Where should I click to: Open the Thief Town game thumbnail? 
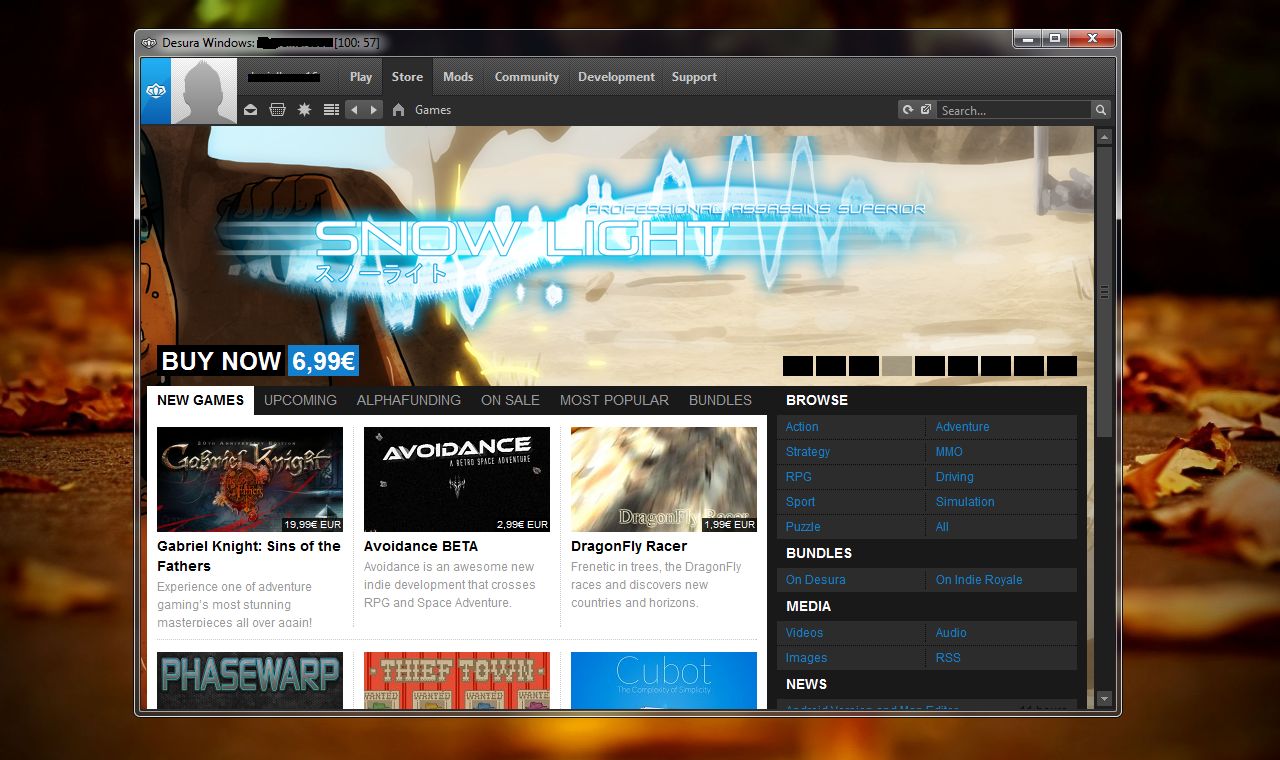tap(457, 680)
